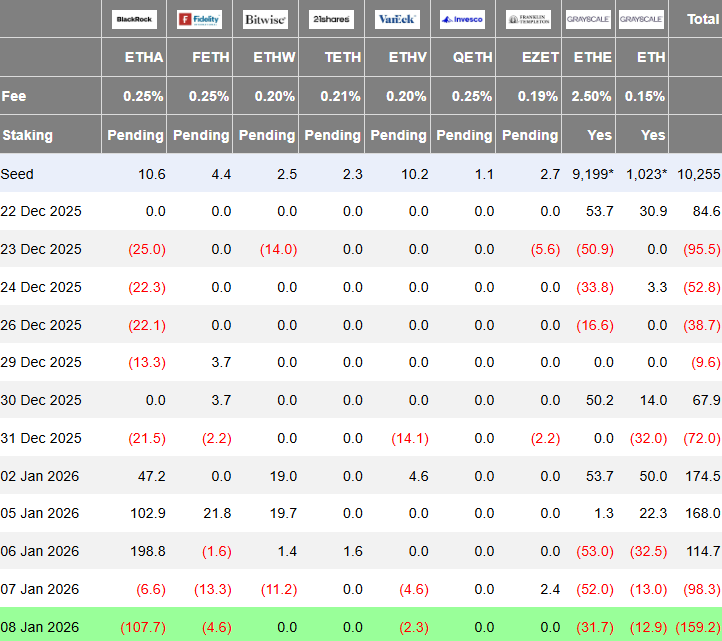Select ETHW outflow (14.0)
This screenshot has height=641, width=722.
tap(279, 249)
